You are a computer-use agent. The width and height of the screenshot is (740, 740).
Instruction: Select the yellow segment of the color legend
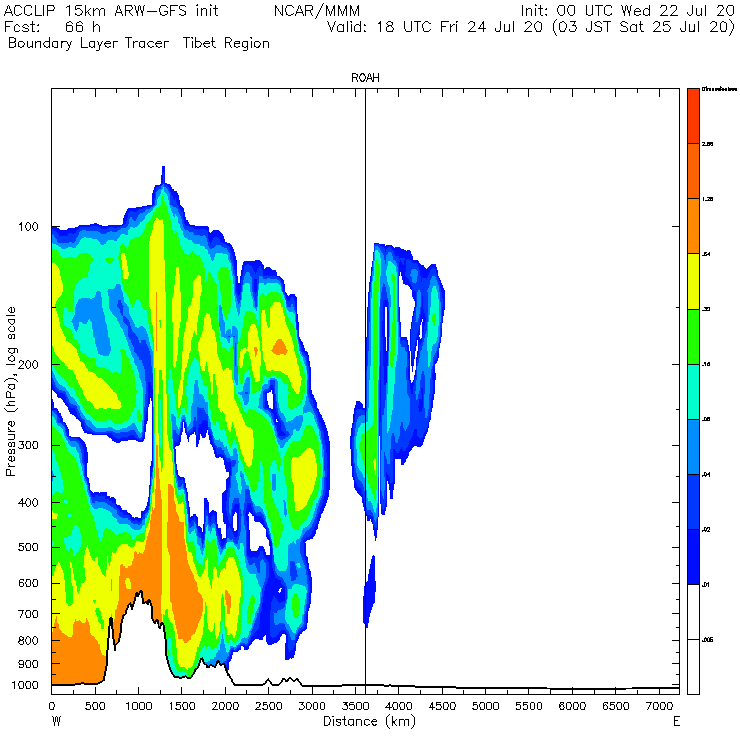pos(692,280)
